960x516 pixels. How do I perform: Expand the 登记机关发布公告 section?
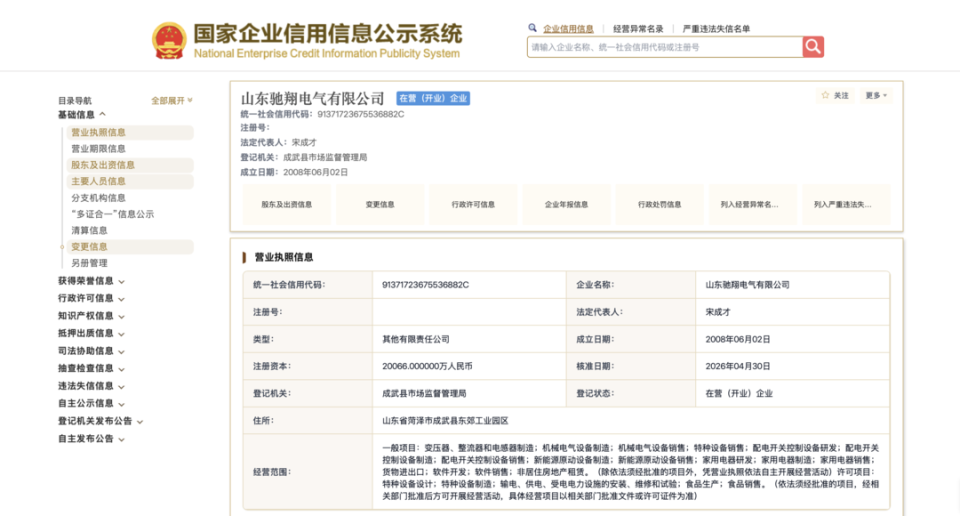(100, 421)
